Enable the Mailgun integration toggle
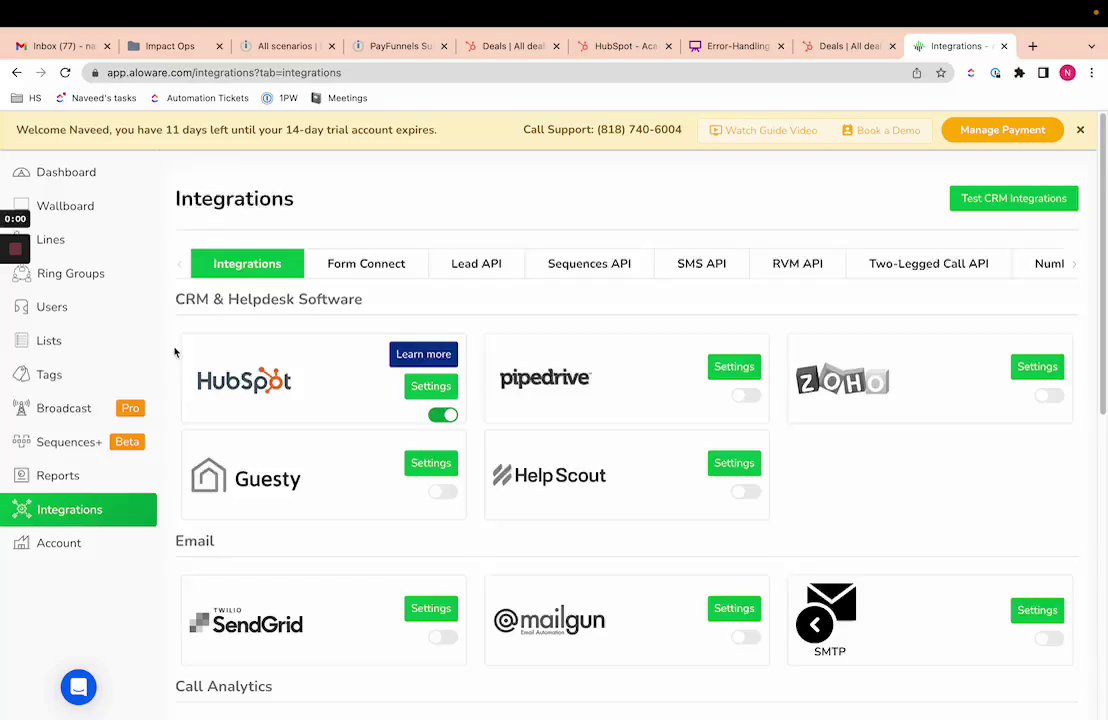Image resolution: width=1108 pixels, height=720 pixels. pos(745,637)
